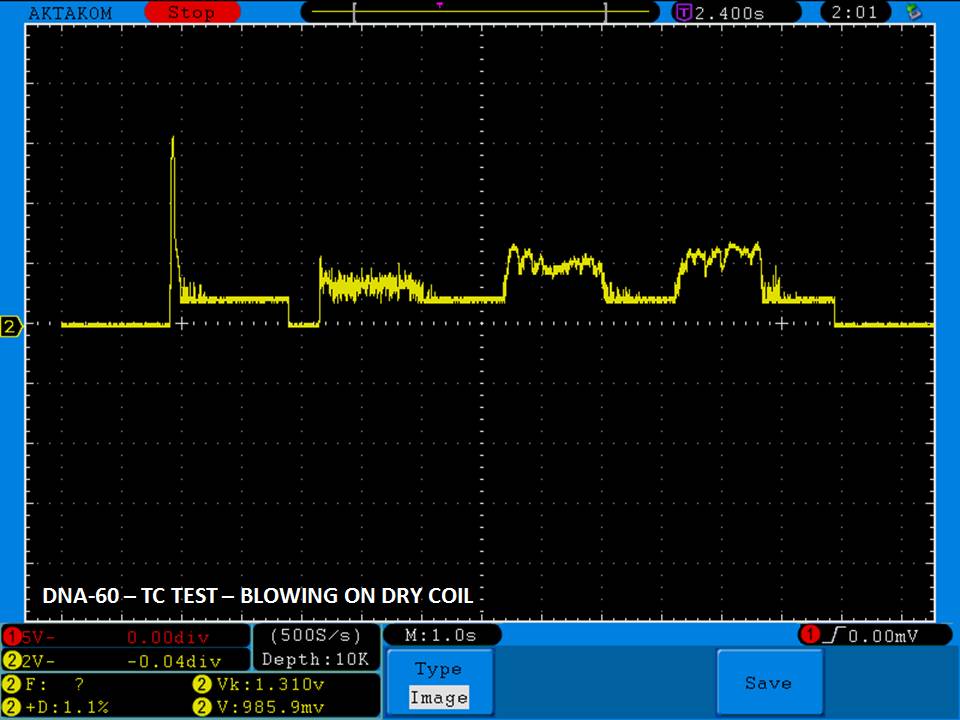The image size is (960, 720).
Task: Click the AKTAKOM brand label
Action: pyautogui.click(x=71, y=13)
